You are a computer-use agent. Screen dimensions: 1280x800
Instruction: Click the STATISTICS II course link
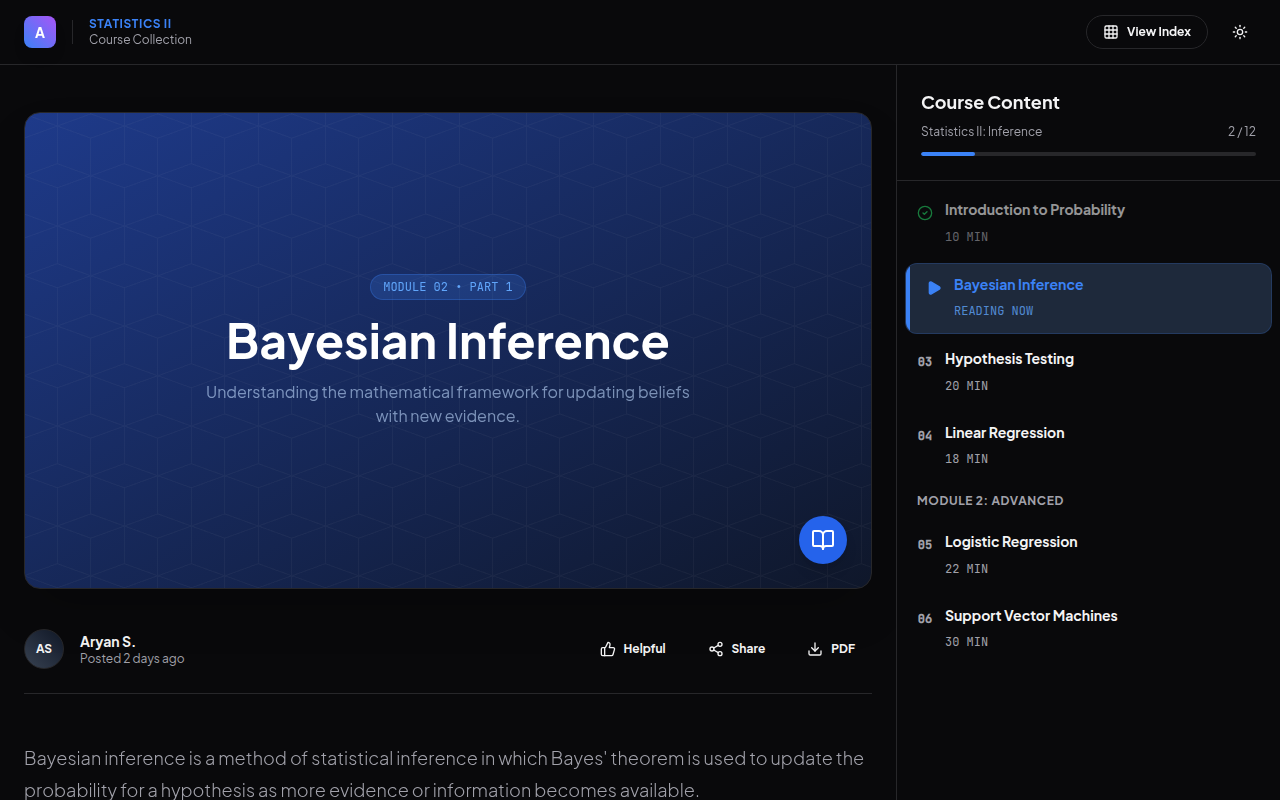[x=124, y=23]
